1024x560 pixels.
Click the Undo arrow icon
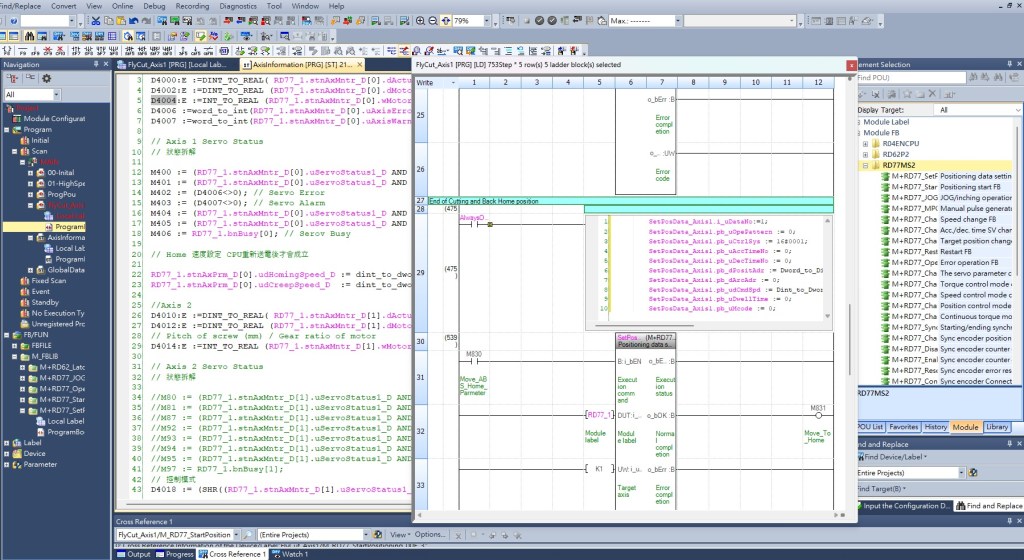pos(134,21)
